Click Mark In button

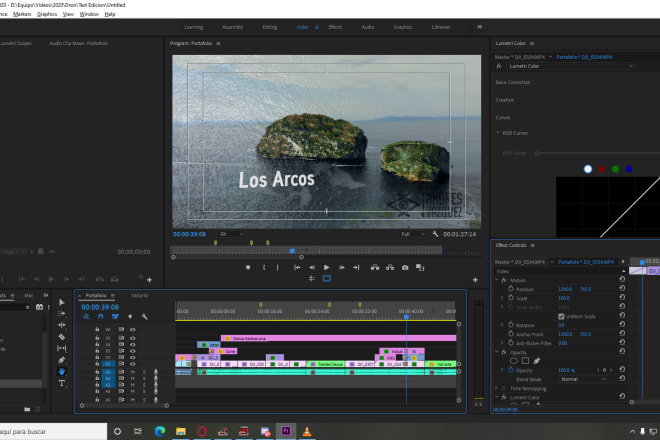[x=264, y=268]
